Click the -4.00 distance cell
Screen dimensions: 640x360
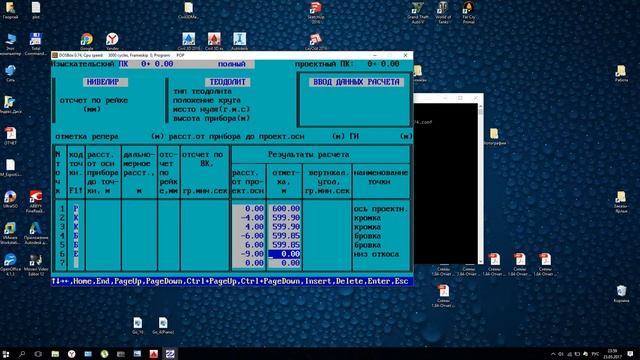[249, 218]
